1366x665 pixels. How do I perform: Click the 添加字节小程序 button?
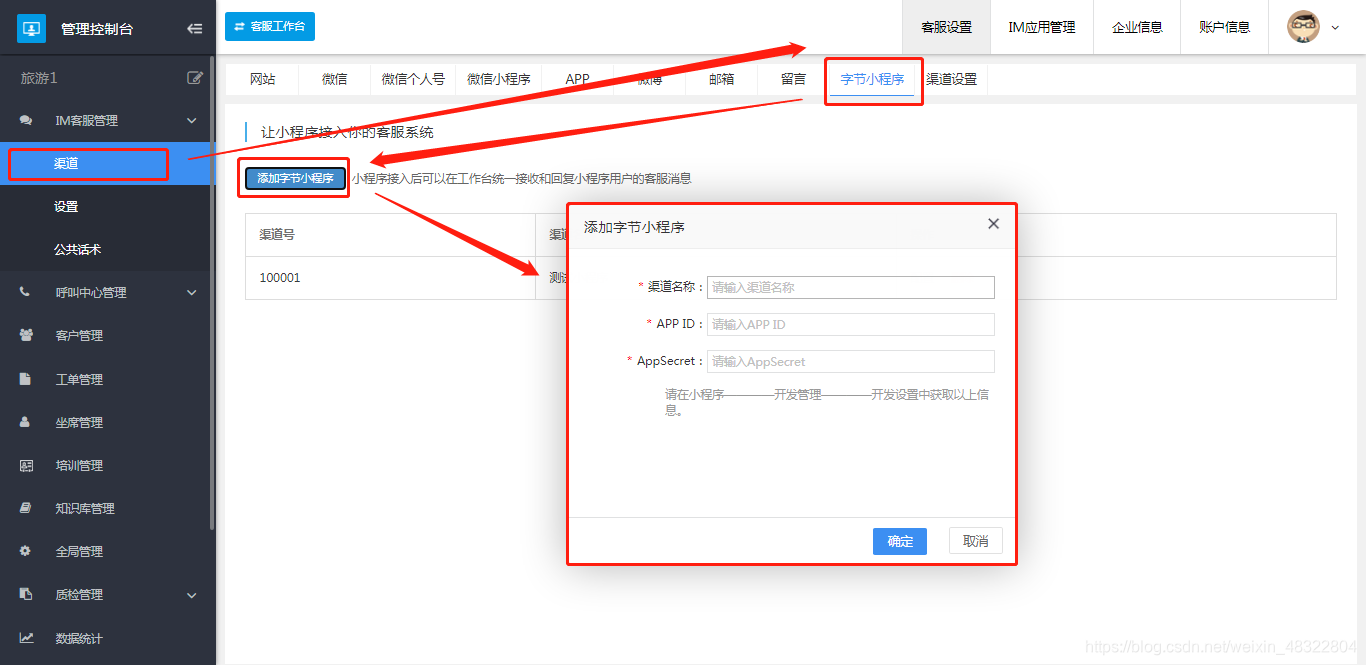point(295,178)
